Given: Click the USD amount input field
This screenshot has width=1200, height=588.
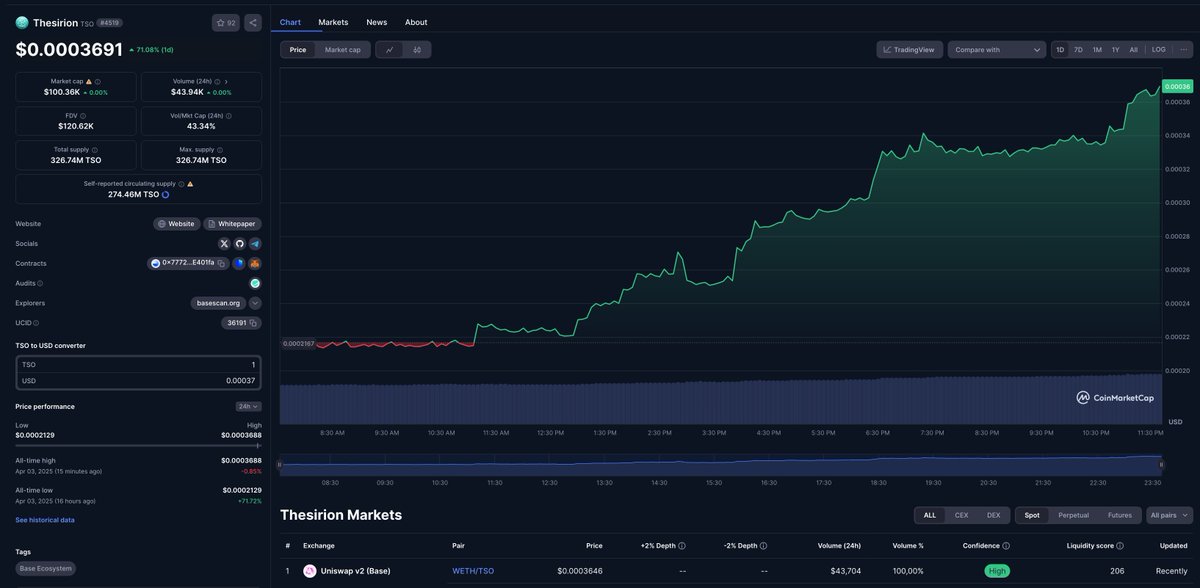Looking at the screenshot, I should [139, 381].
